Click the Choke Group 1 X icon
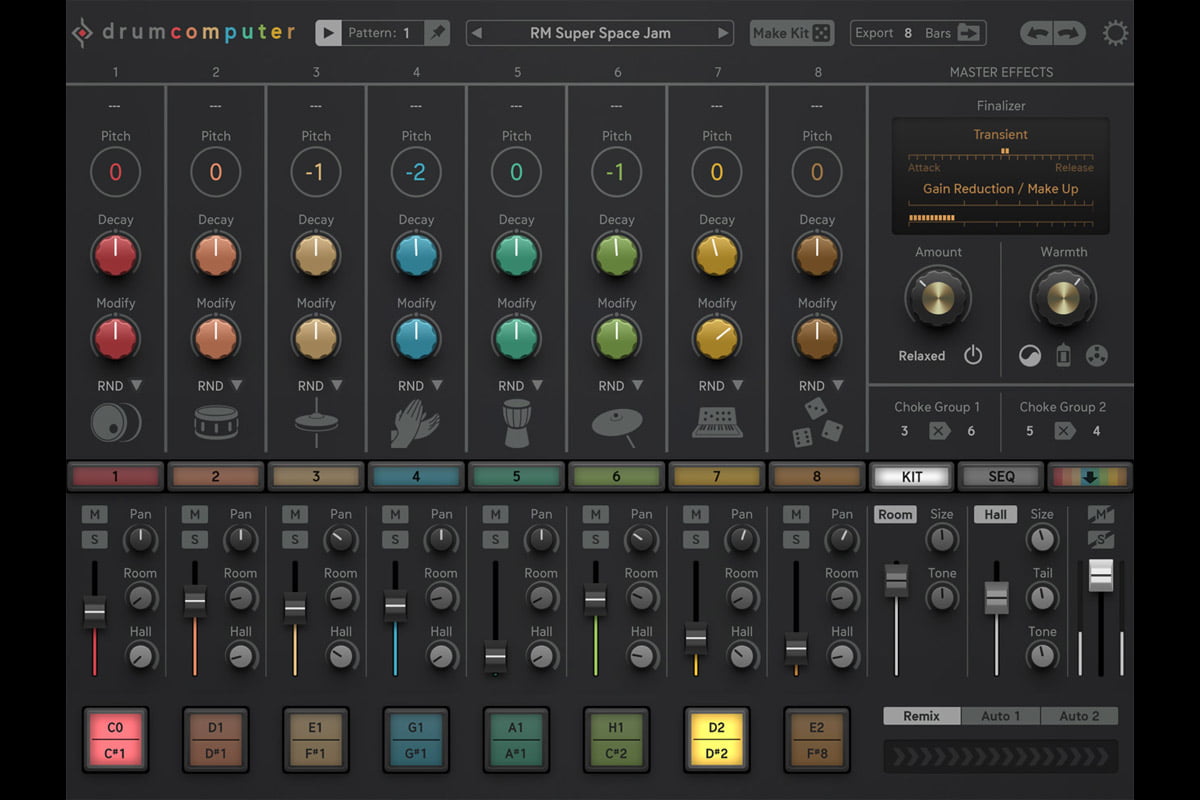 tap(937, 431)
